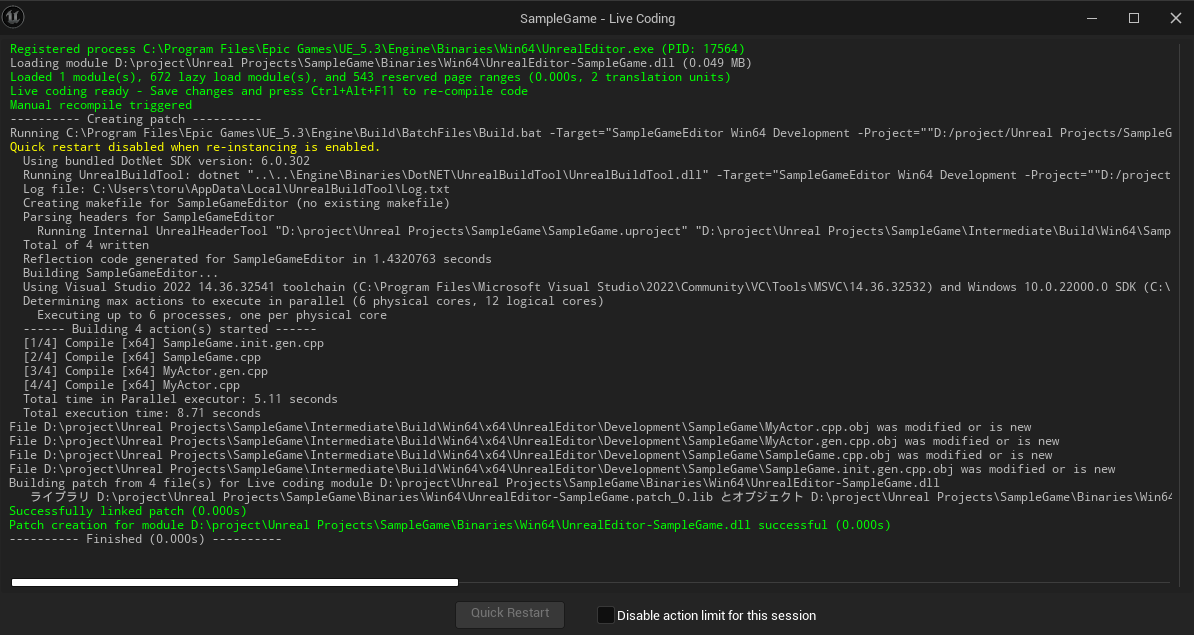Maximize the Live Coding window
This screenshot has height=635, width=1194.
pos(1134,18)
